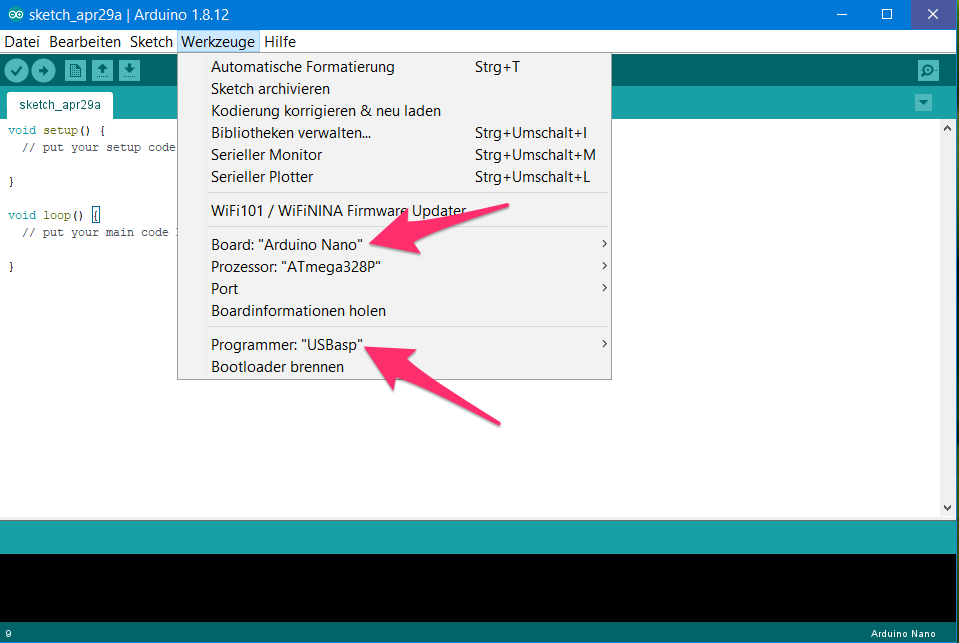Image resolution: width=959 pixels, height=643 pixels.
Task: Click the Upload arrow icon
Action: pyautogui.click(x=43, y=71)
